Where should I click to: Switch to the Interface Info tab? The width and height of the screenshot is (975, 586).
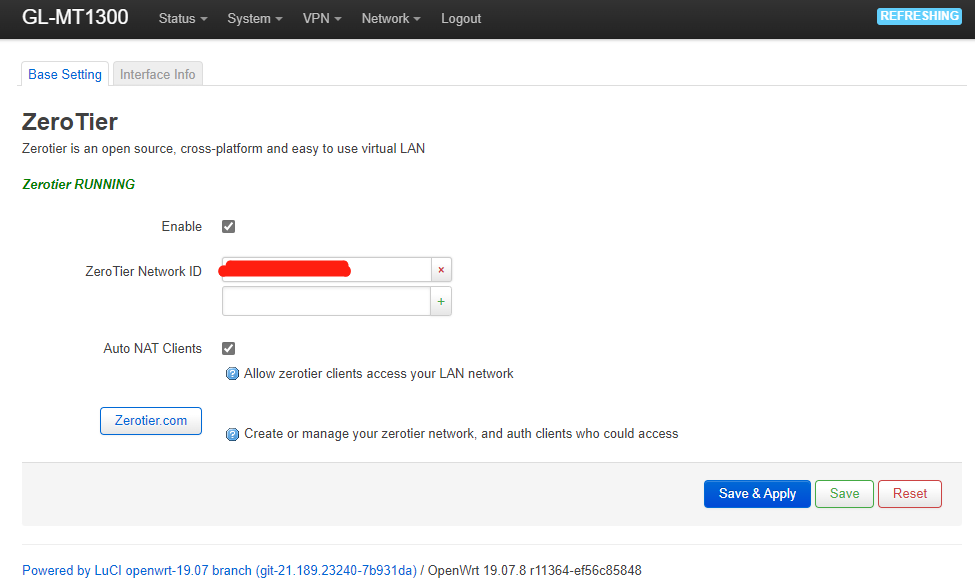click(158, 75)
